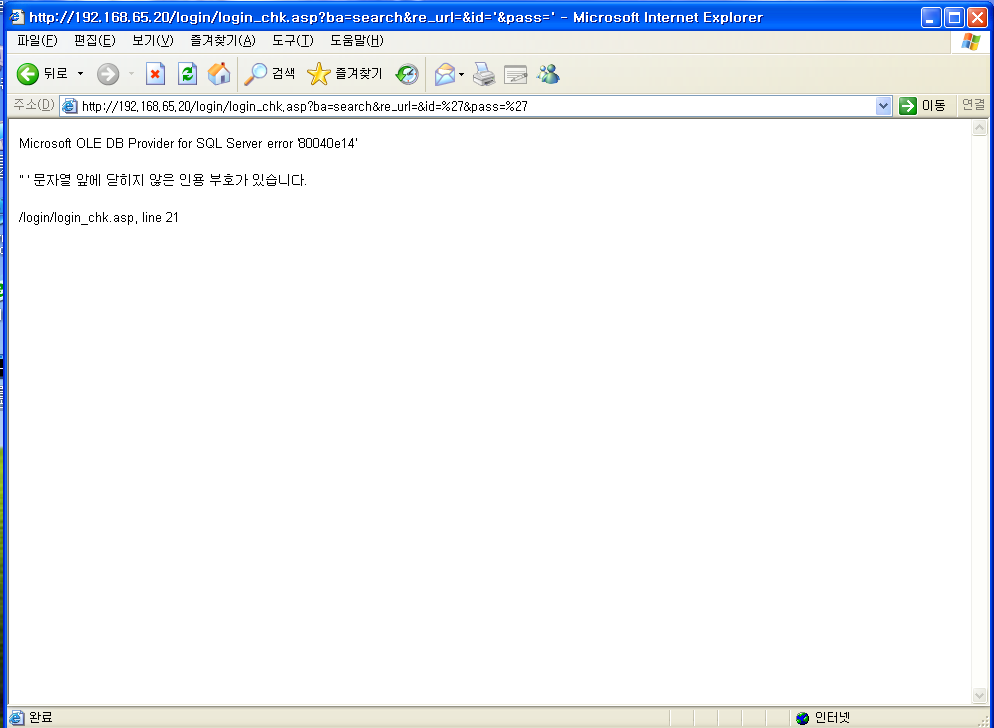Image resolution: width=994 pixels, height=728 pixels.
Task: Click the /login/login_chk.asp, line 21 text
Action: point(99,218)
